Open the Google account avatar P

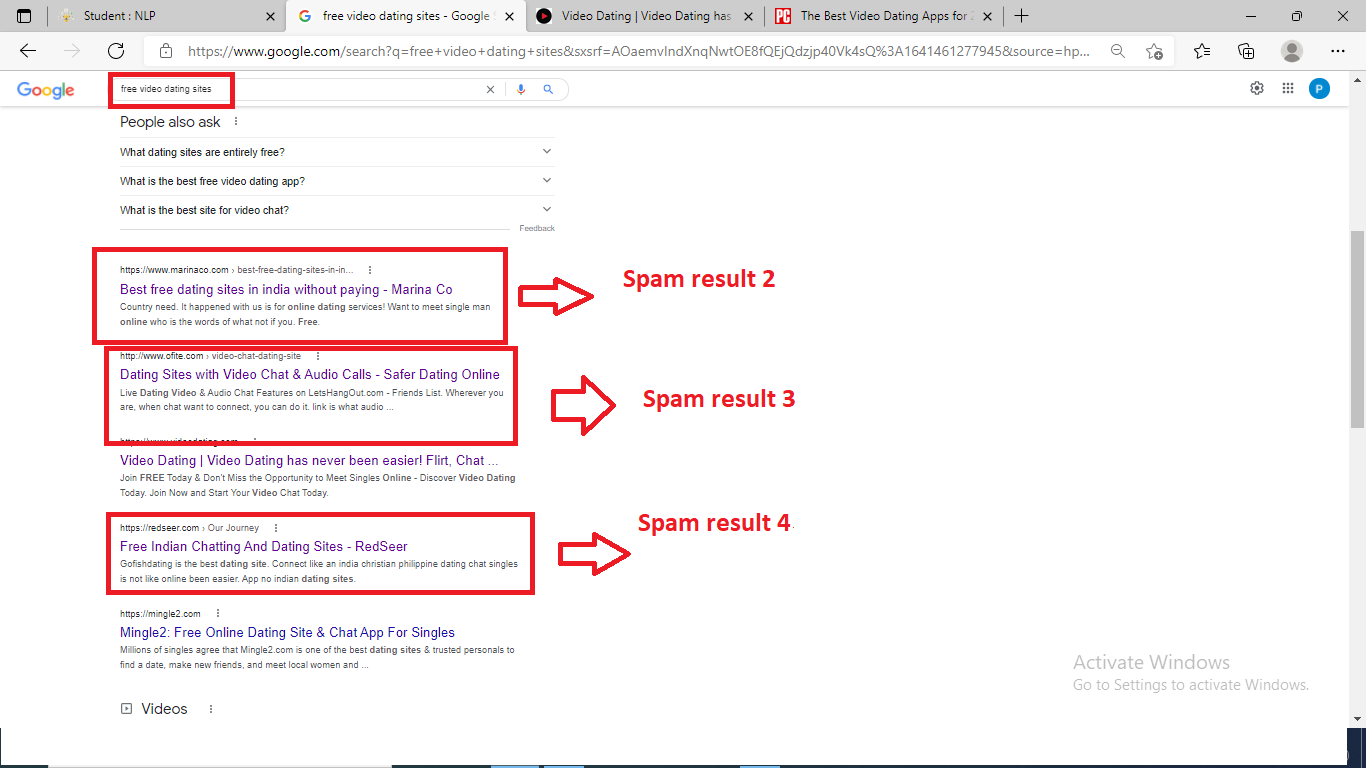click(x=1320, y=89)
